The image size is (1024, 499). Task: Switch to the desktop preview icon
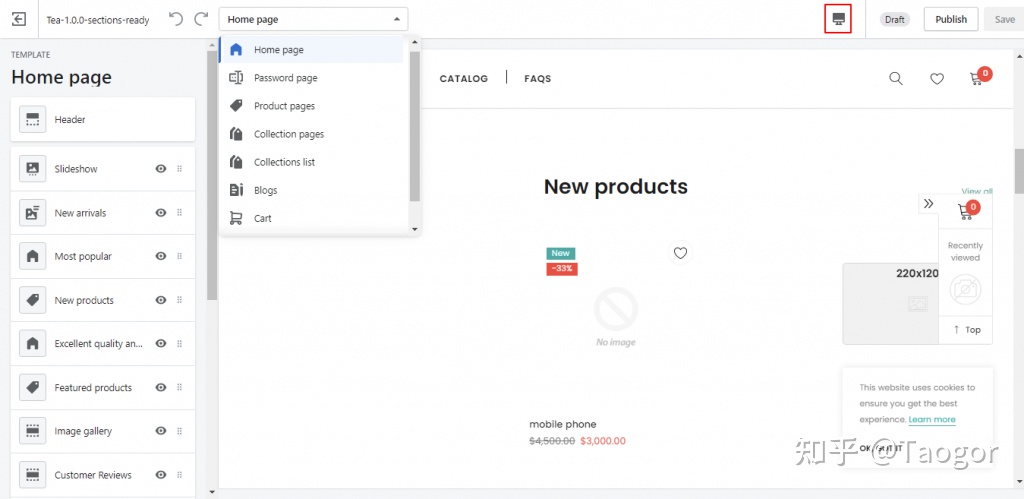[x=838, y=19]
